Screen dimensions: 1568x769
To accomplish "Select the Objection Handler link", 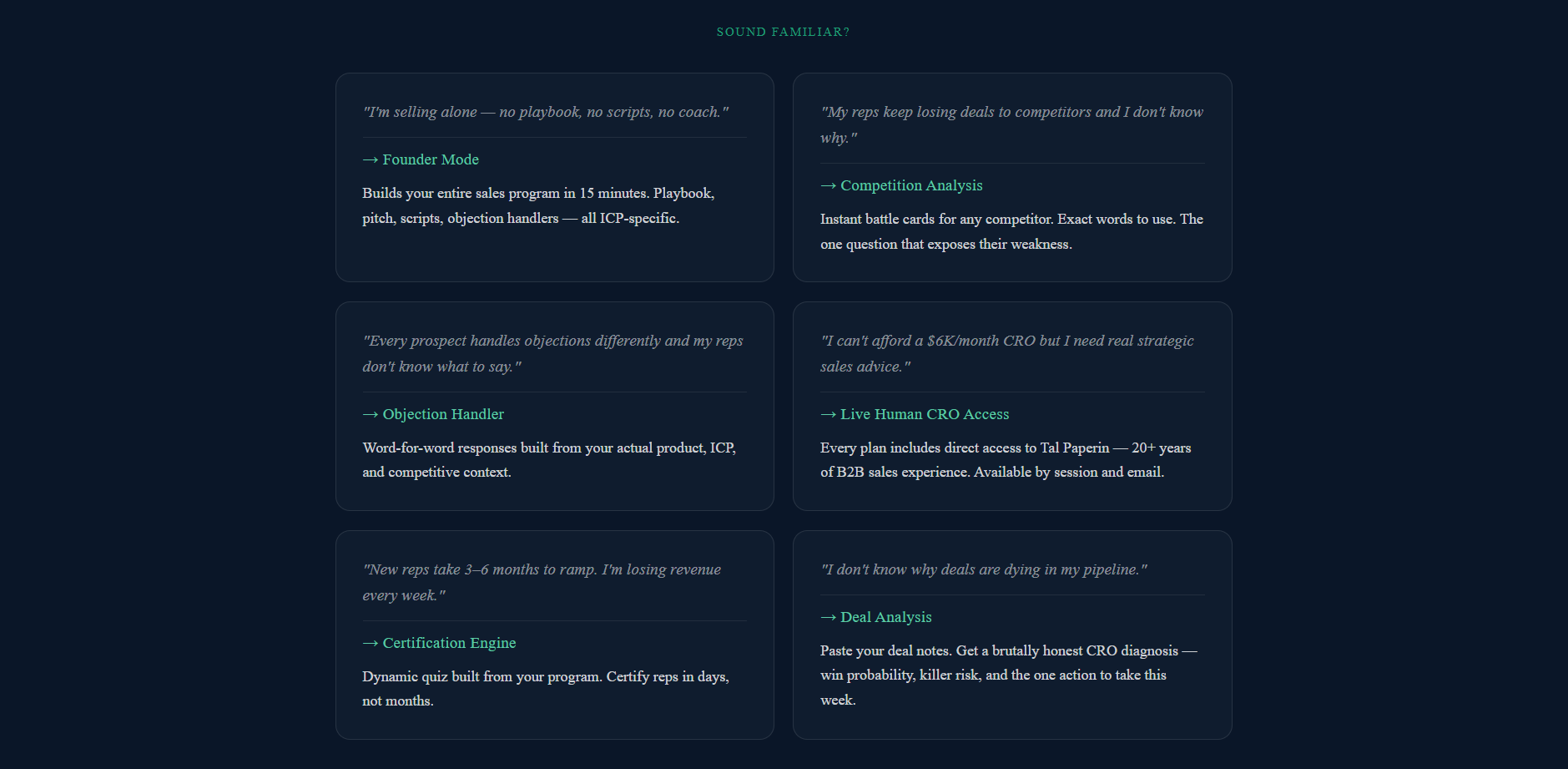I will click(x=443, y=414).
